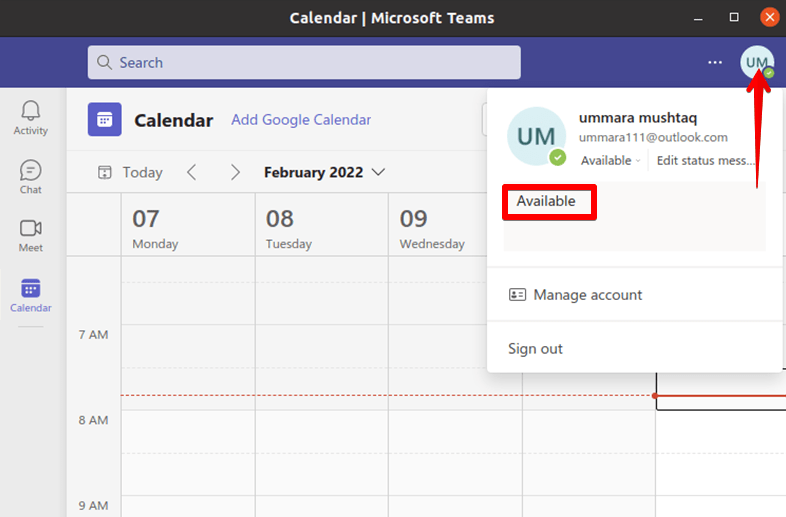
Task: Click Add Google Calendar link
Action: point(301,119)
